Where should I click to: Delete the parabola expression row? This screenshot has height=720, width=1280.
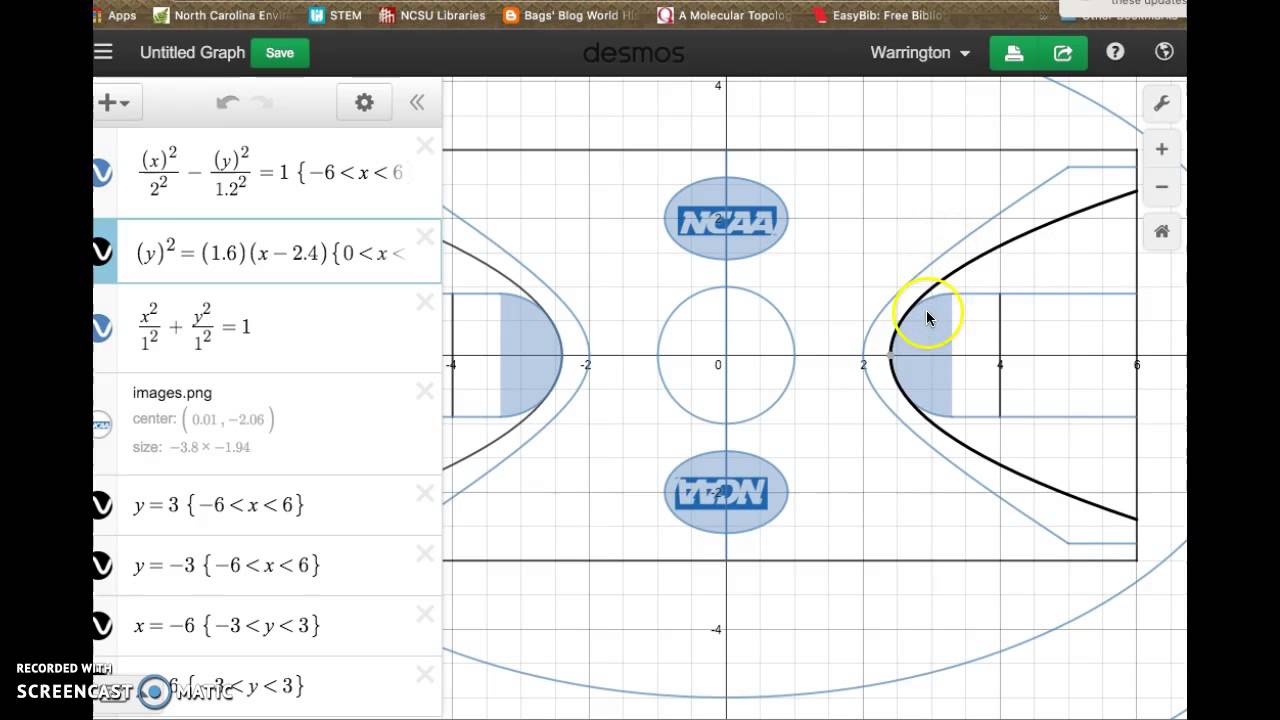(x=425, y=237)
